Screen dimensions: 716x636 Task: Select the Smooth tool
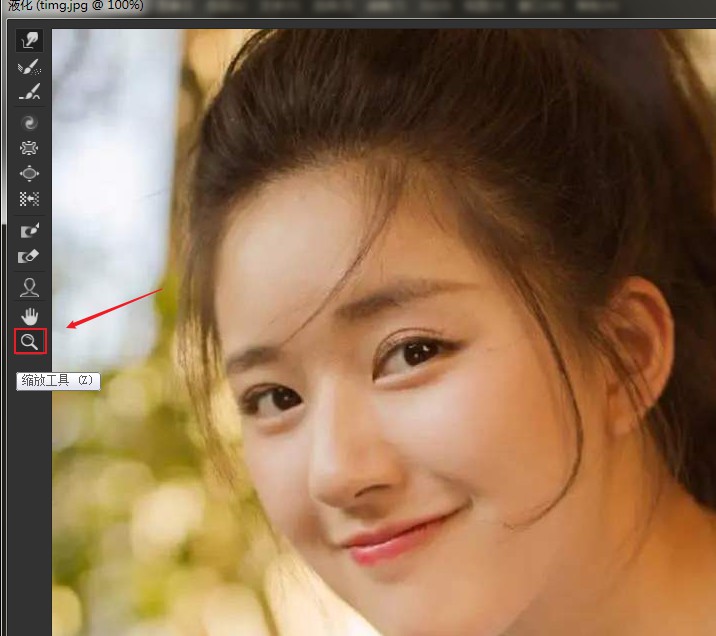click(x=30, y=92)
